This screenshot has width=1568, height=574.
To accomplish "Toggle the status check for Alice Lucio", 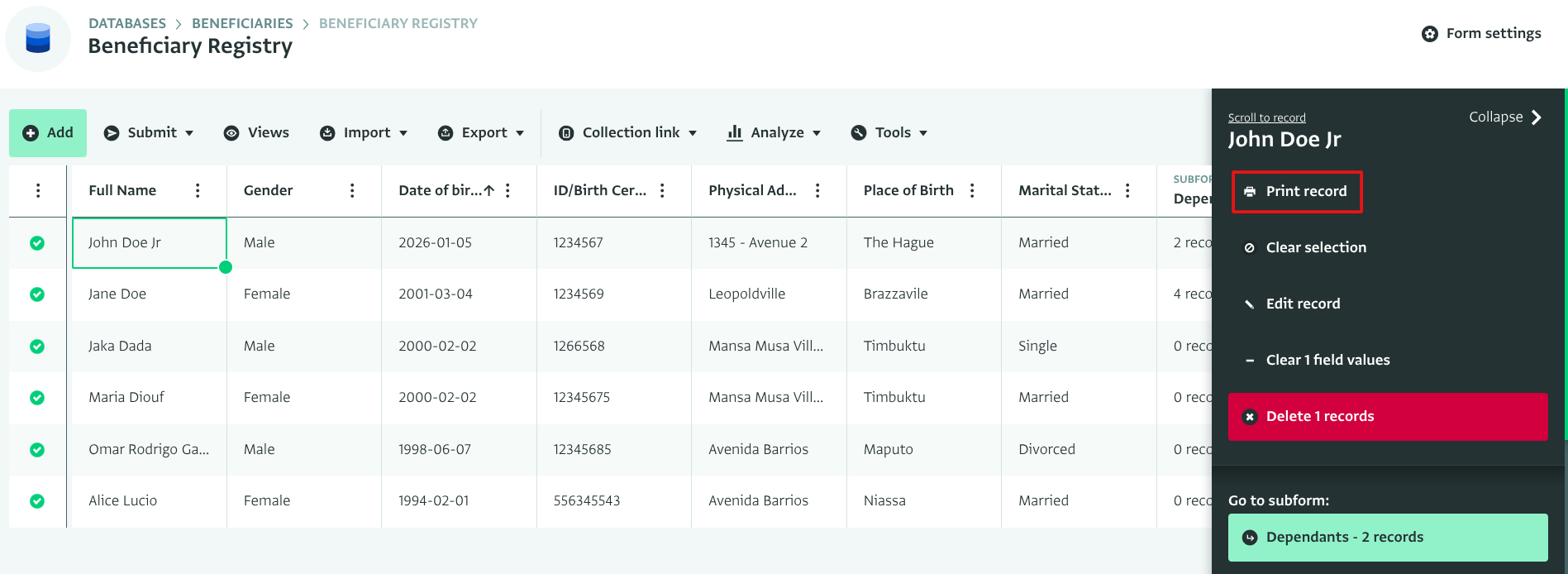I will (37, 501).
